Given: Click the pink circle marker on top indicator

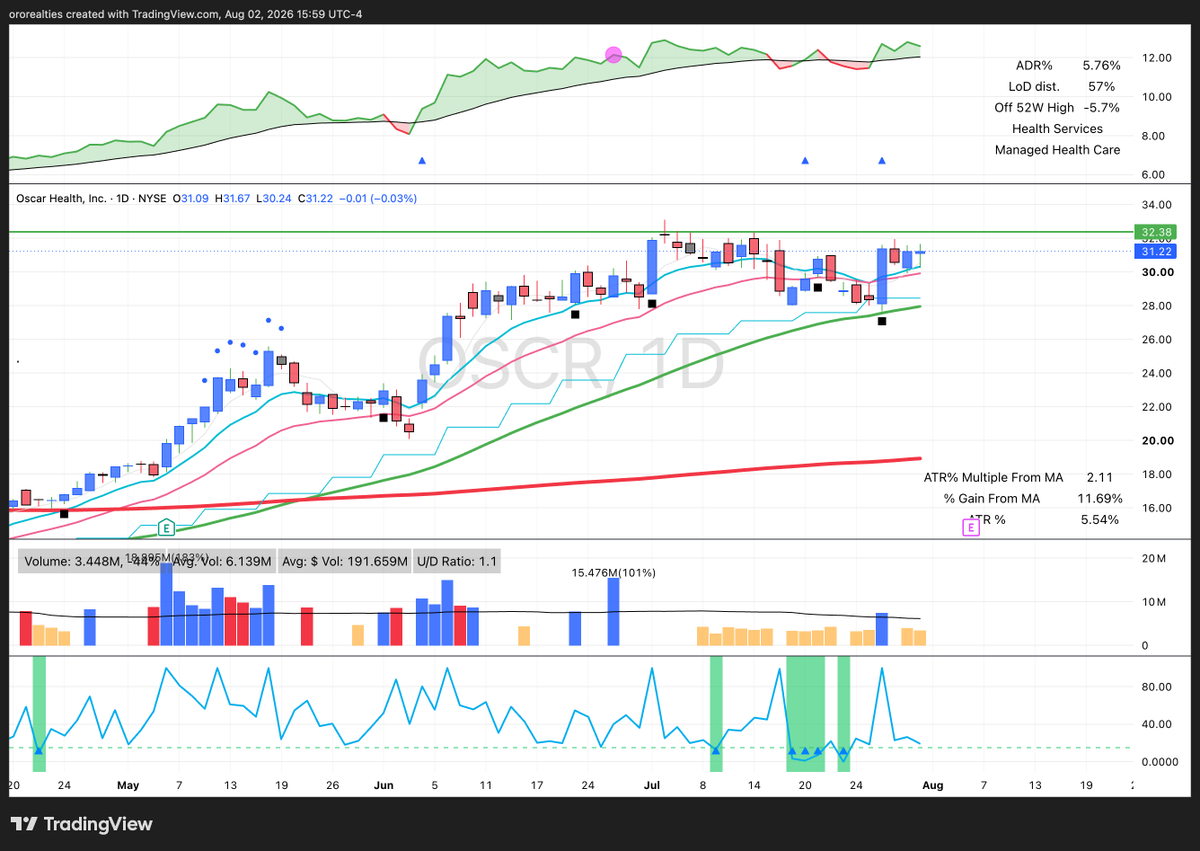Looking at the screenshot, I should [x=614, y=54].
